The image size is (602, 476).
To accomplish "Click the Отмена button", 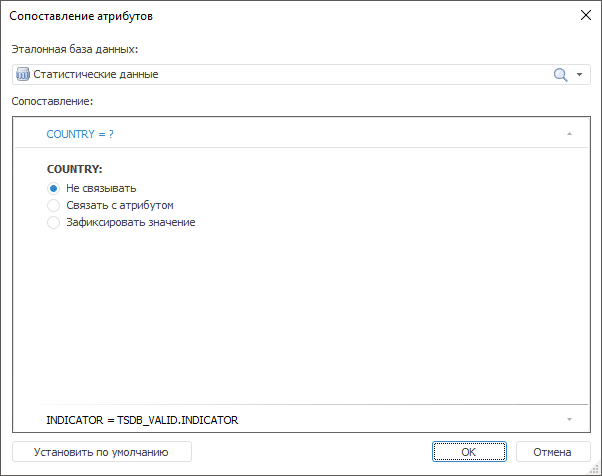I will [552, 452].
